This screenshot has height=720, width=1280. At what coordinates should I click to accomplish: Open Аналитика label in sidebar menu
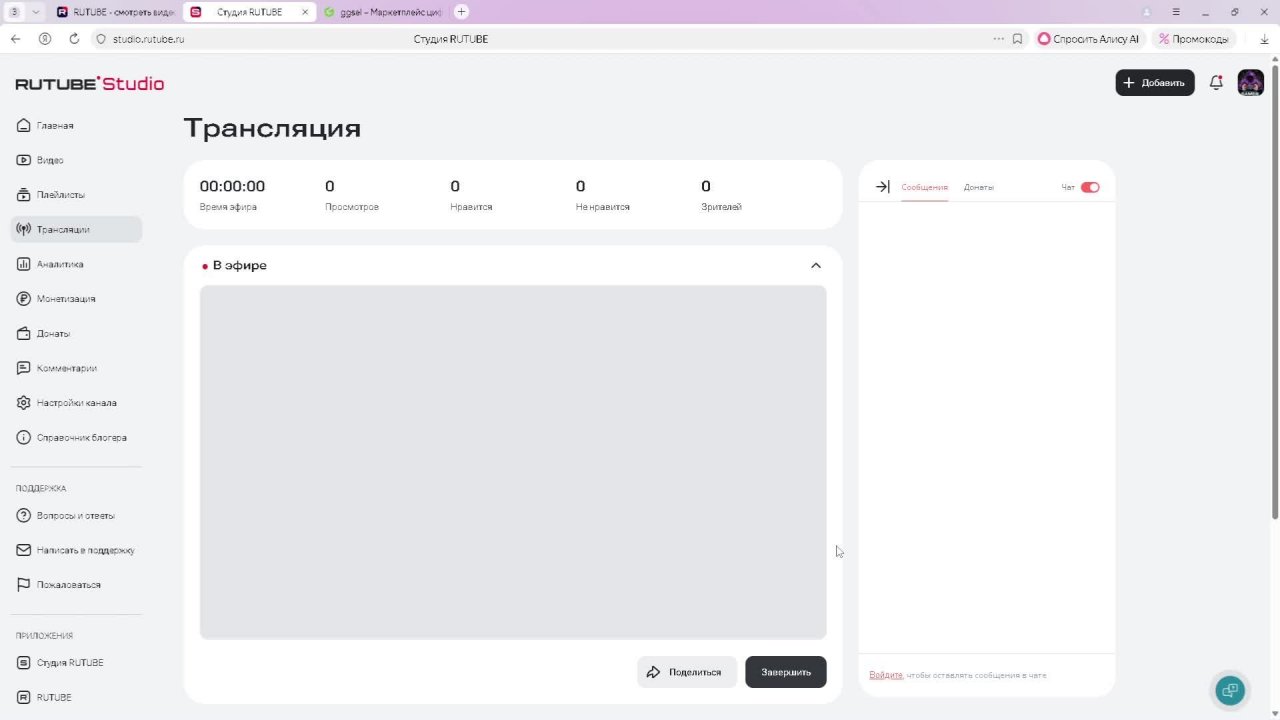click(x=60, y=264)
